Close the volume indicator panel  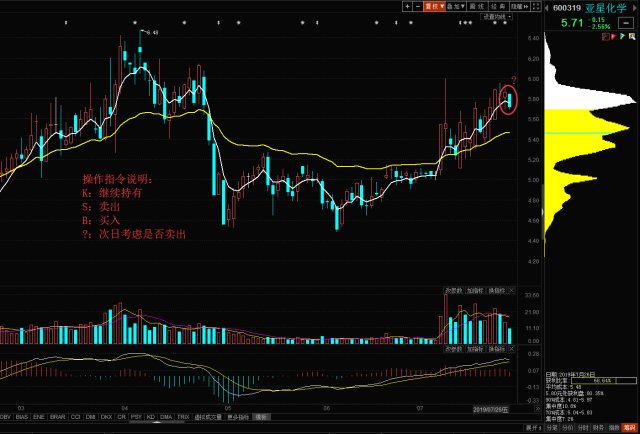click(512, 291)
